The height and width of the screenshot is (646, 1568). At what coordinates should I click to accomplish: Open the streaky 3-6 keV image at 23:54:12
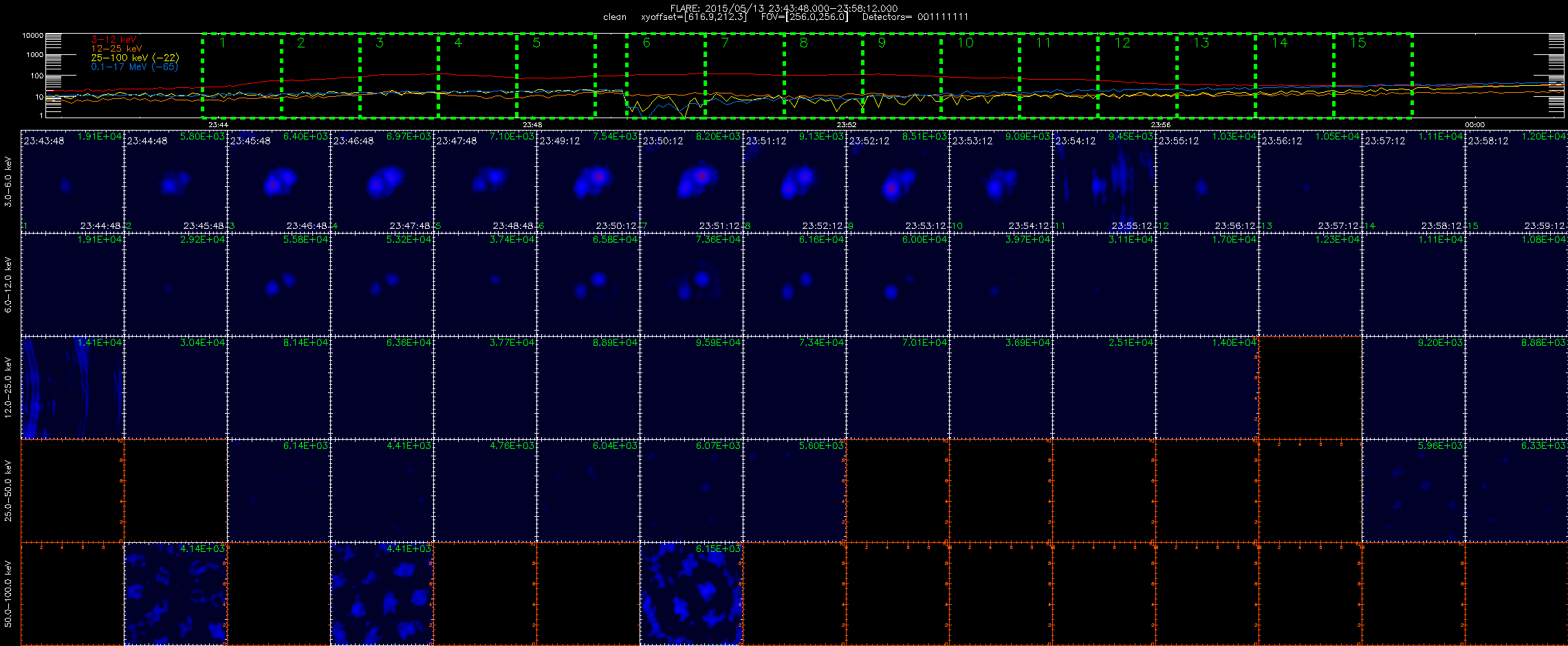coord(1104,181)
